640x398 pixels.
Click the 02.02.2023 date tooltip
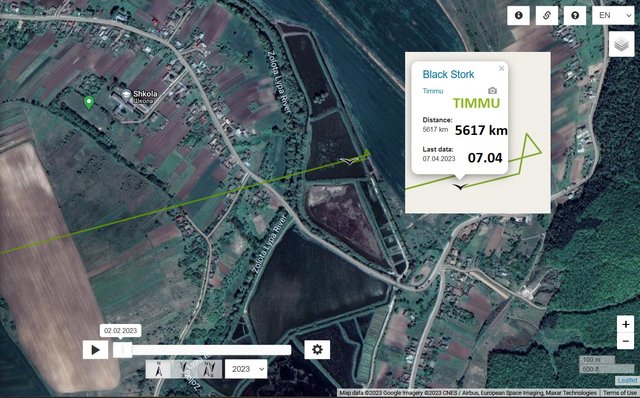[x=120, y=331]
